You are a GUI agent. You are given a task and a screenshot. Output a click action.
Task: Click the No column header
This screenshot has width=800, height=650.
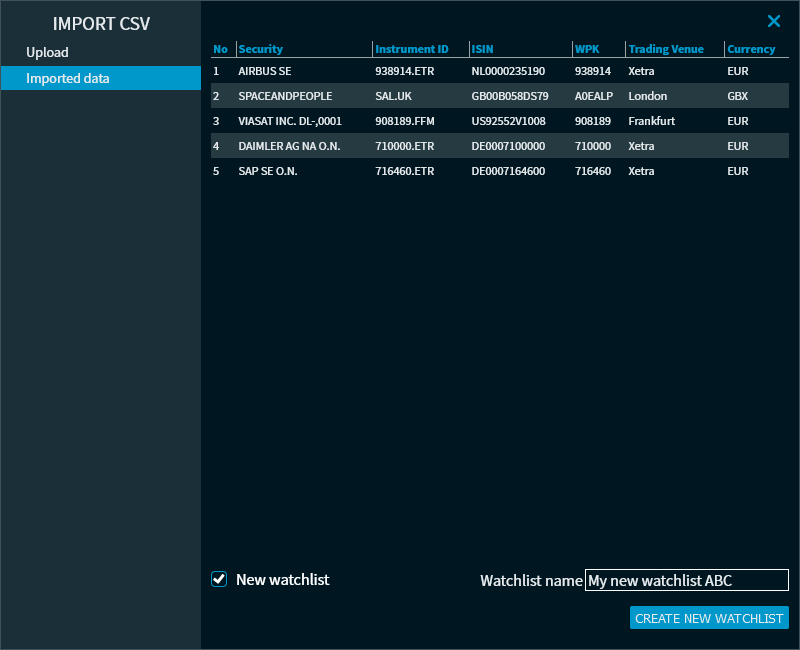point(221,49)
